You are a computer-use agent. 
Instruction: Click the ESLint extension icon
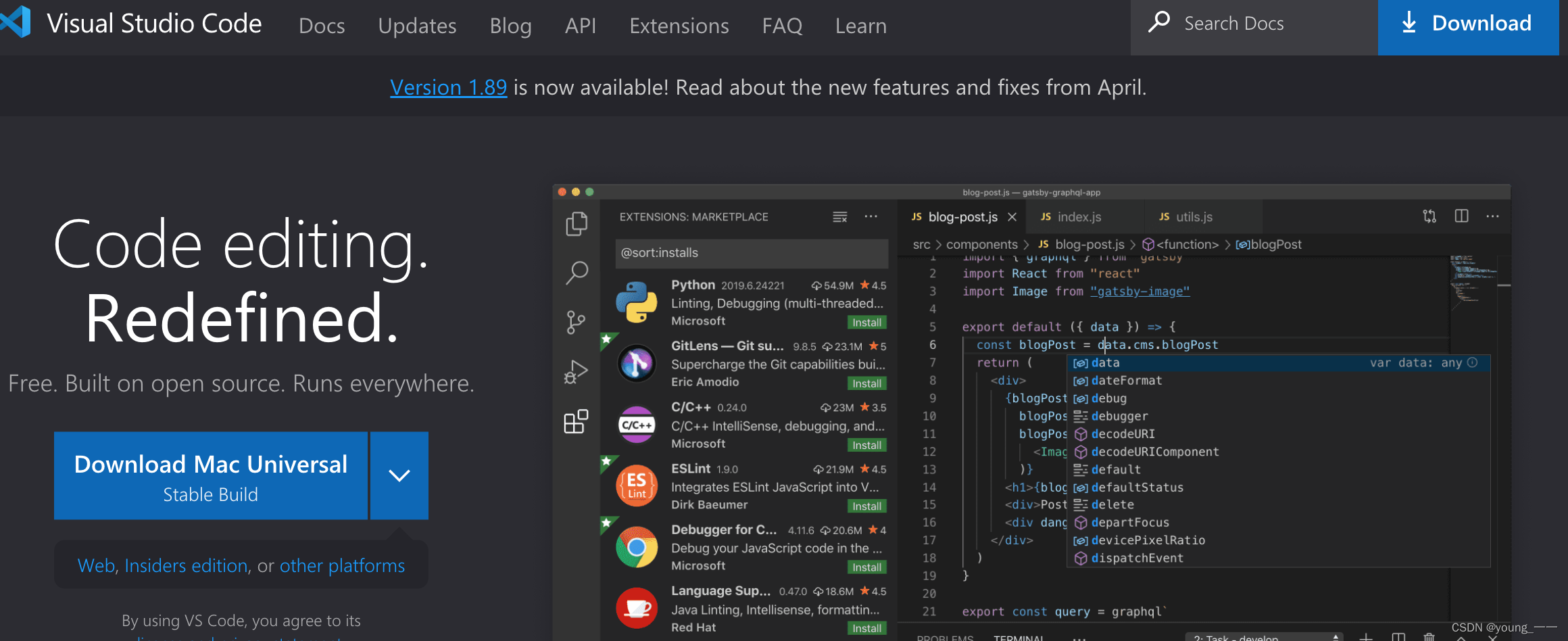pyautogui.click(x=637, y=485)
